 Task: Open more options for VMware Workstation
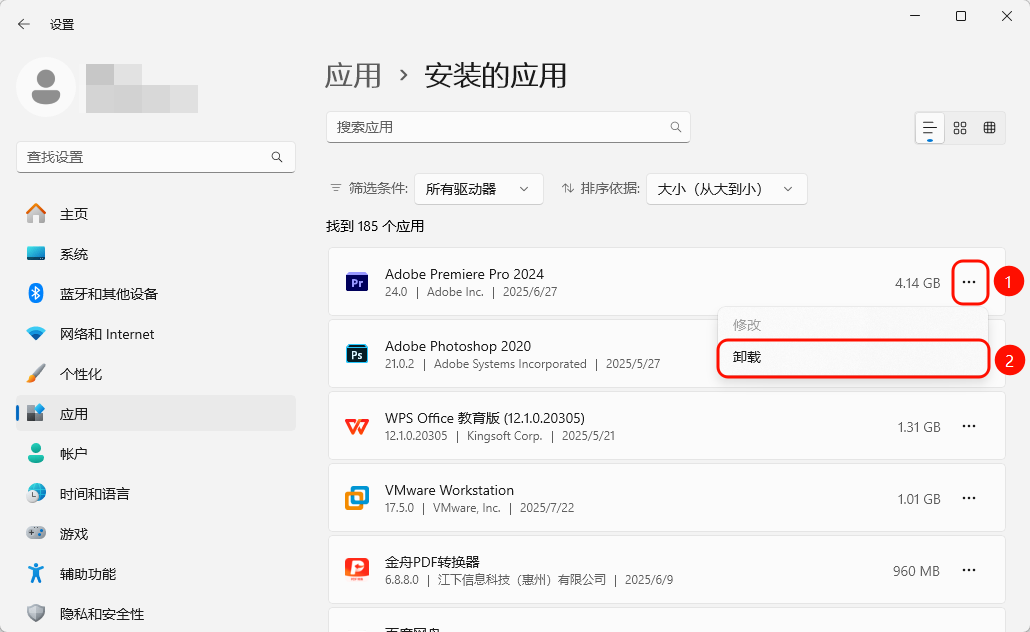[969, 498]
